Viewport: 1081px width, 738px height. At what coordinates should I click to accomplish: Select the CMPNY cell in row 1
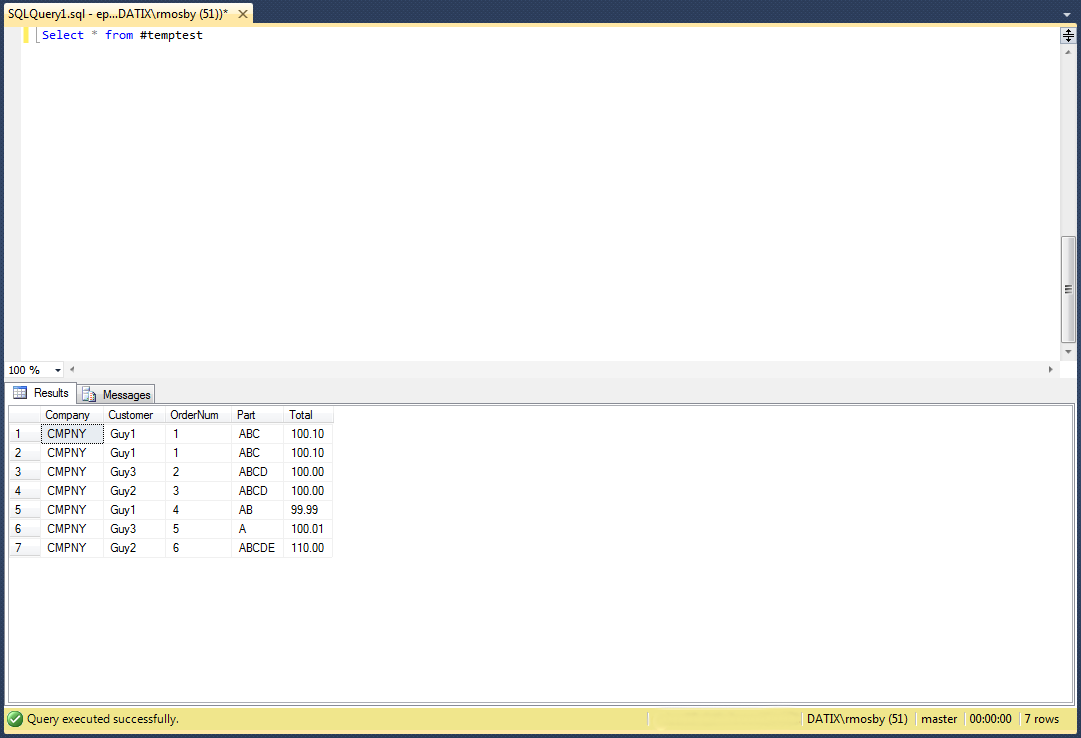pos(70,433)
